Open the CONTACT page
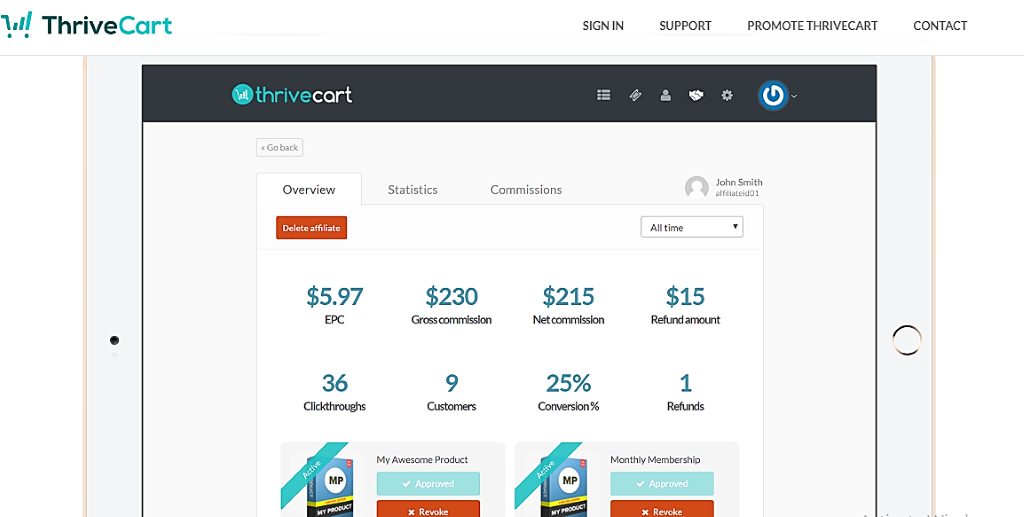 pyautogui.click(x=940, y=26)
